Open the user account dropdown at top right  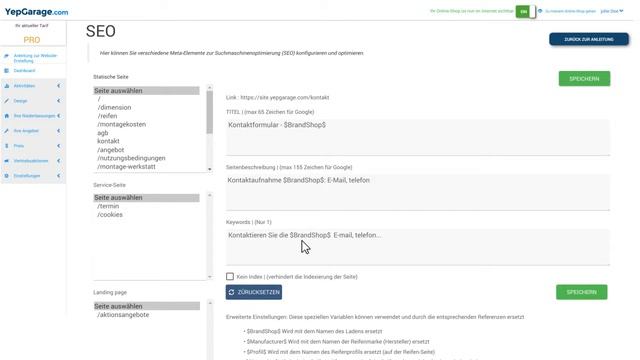click(x=612, y=11)
